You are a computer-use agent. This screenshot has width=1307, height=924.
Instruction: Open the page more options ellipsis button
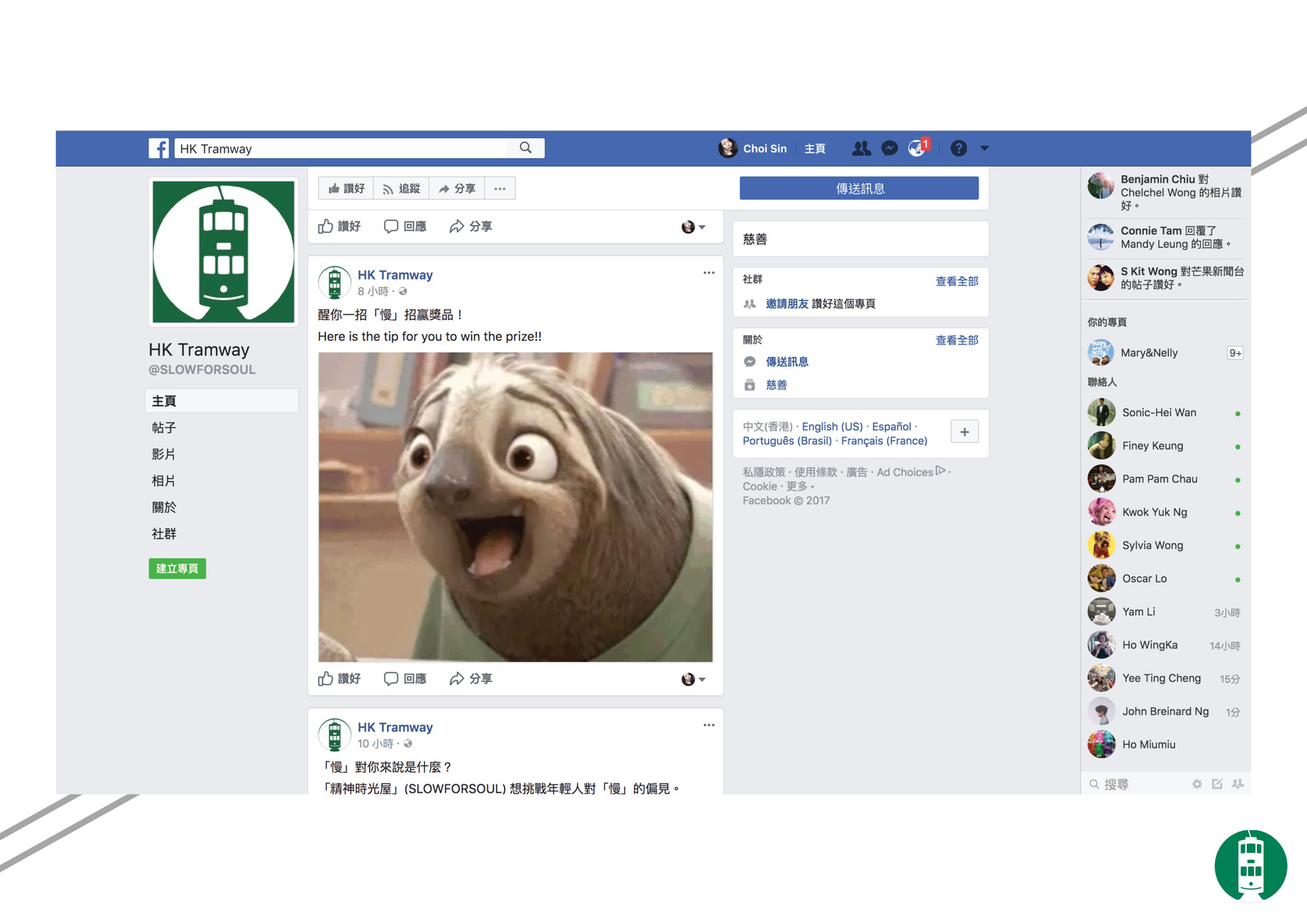500,188
